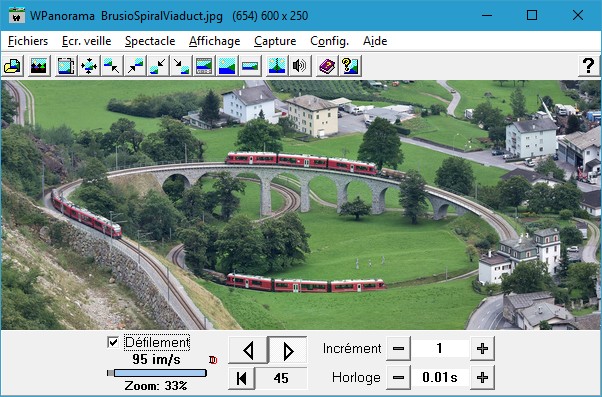Image resolution: width=602 pixels, height=397 pixels.
Task: Uncheck the Défilement checkbox
Action: click(x=113, y=342)
